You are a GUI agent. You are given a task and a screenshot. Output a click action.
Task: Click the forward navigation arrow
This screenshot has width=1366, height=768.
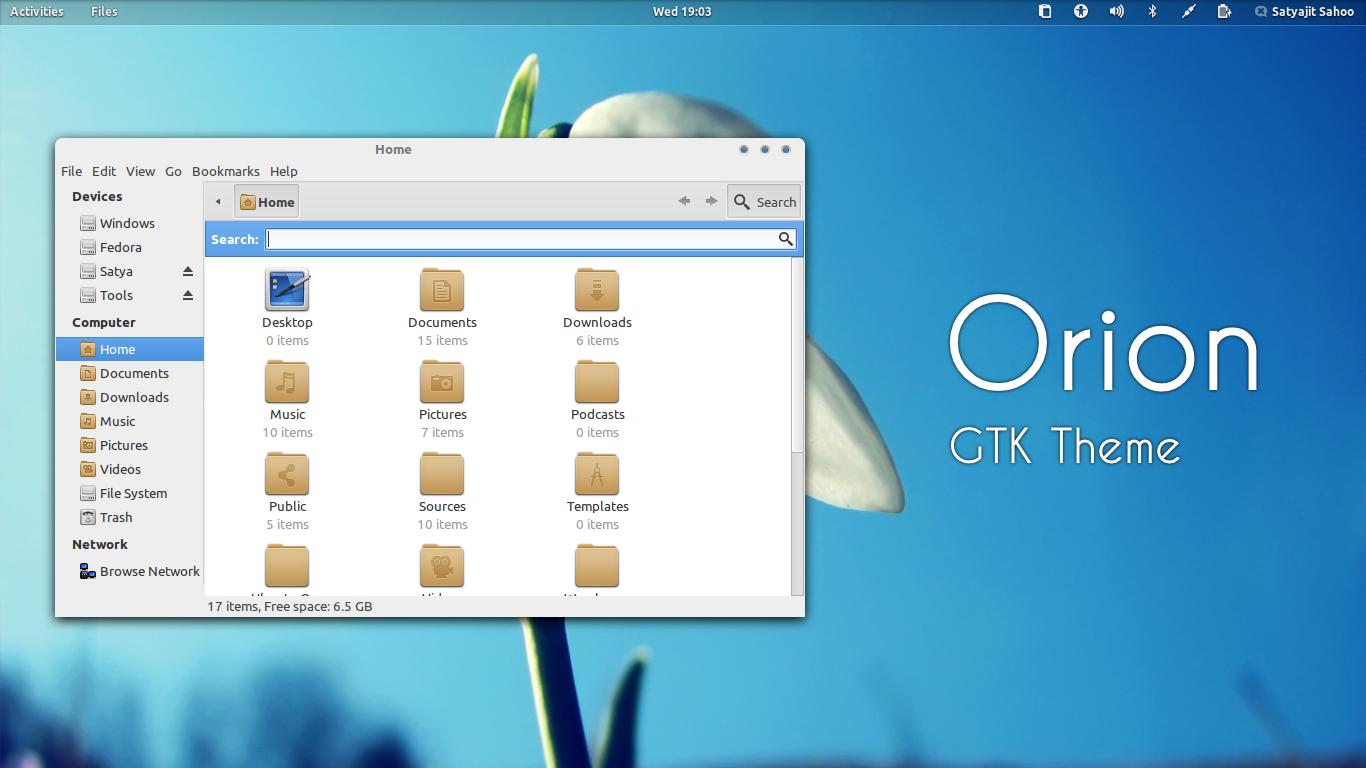[711, 200]
